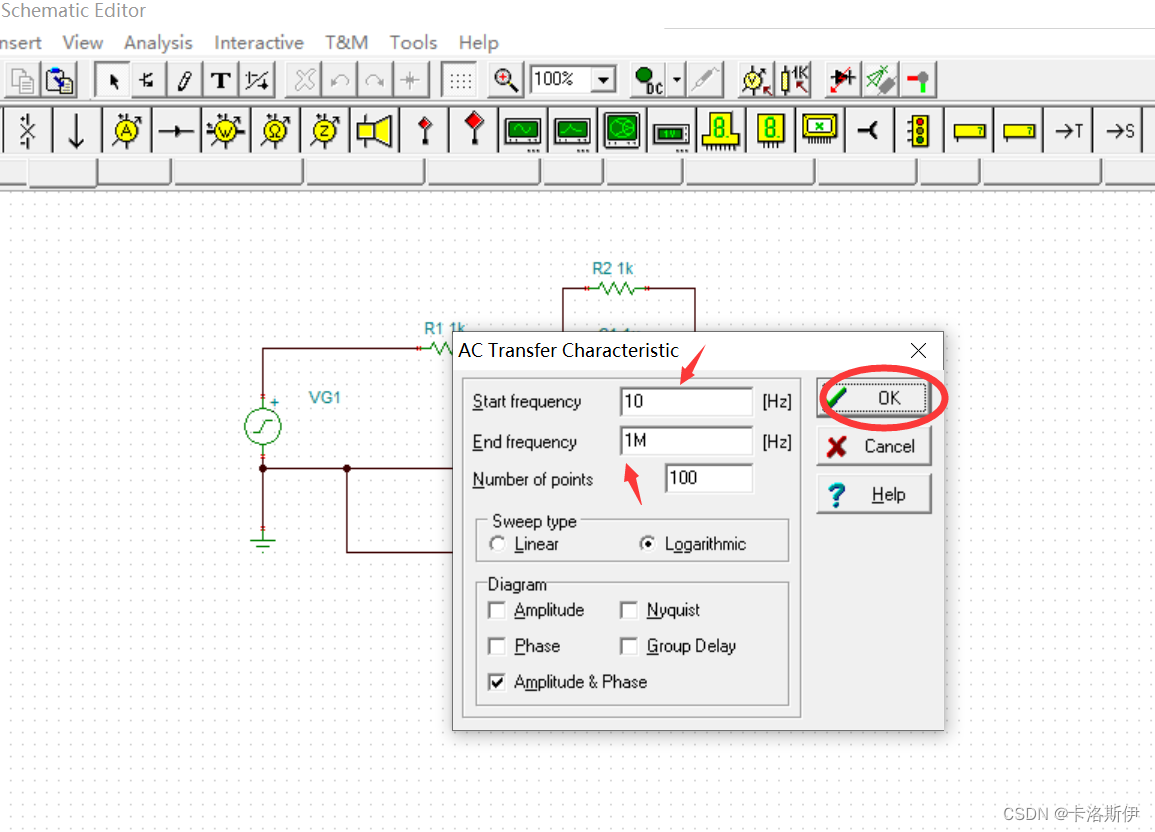Select the Logarithmic sweep type
1155x832 pixels.
647,544
